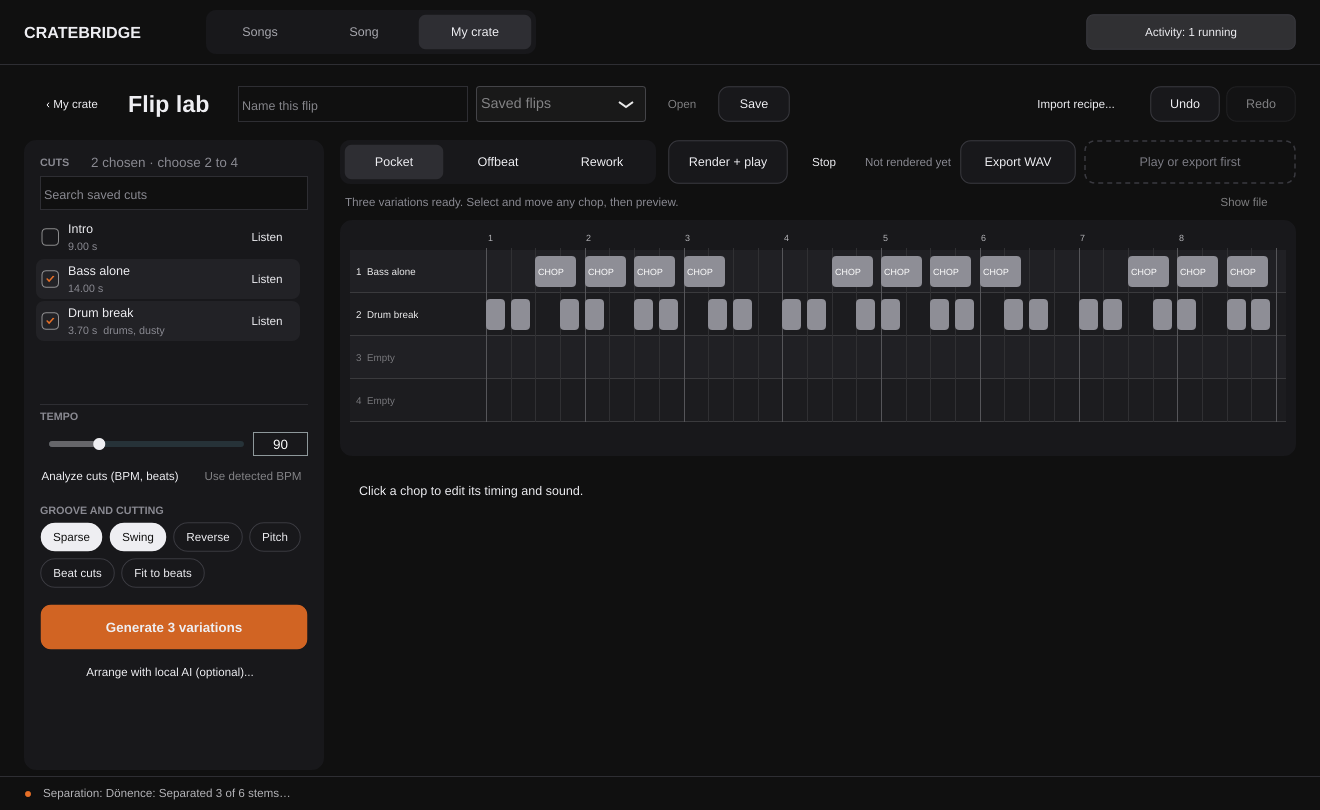
Task: Open the Songs tab
Action: 260,32
